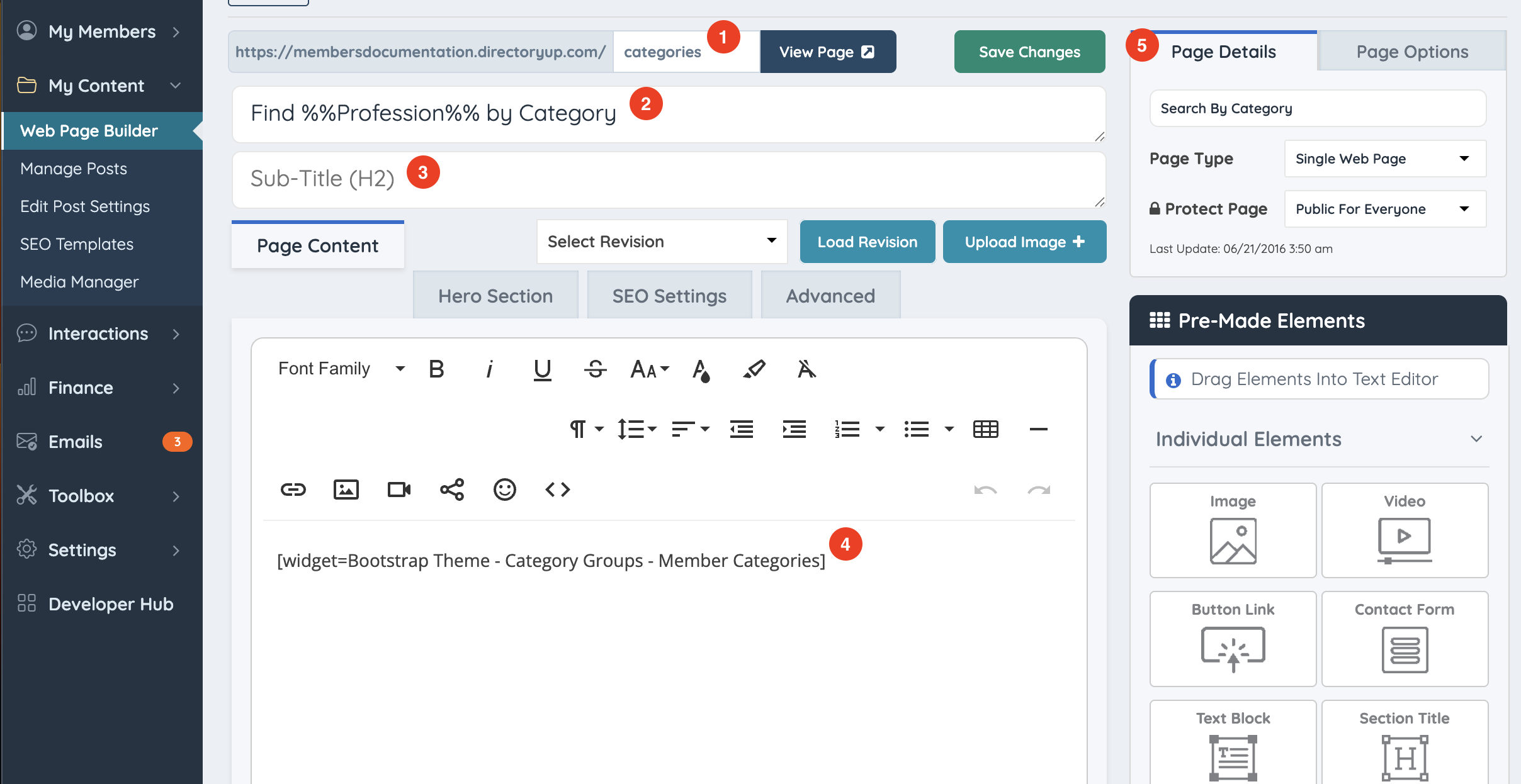Click the View Page button
The height and width of the screenshot is (784, 1521).
[x=827, y=52]
